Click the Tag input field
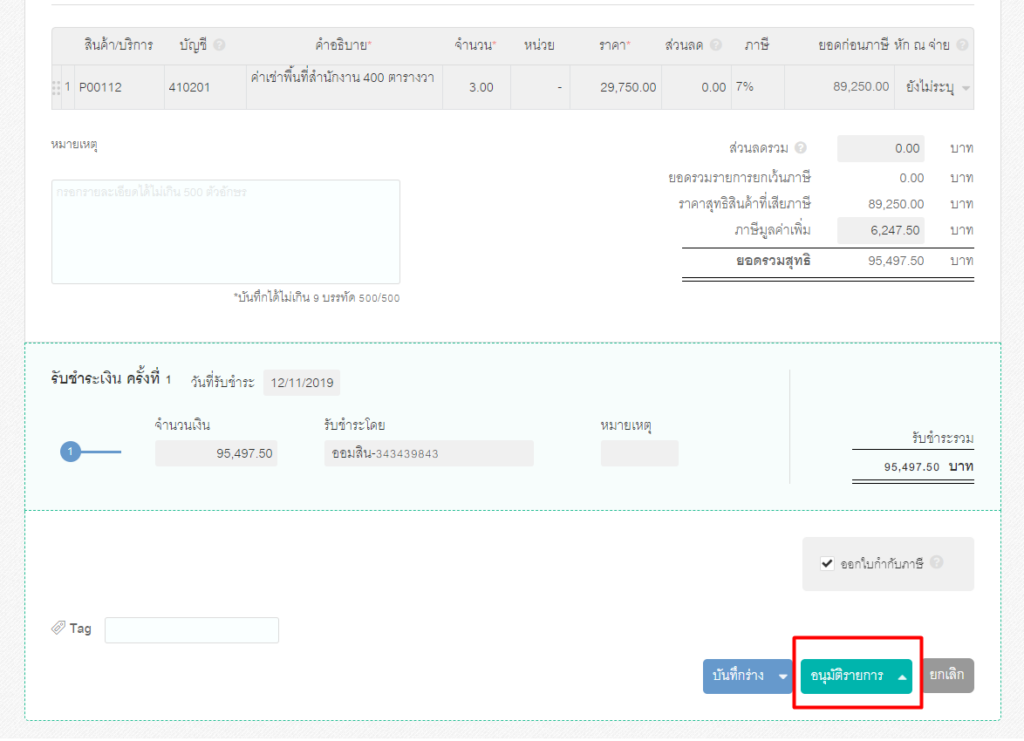The height and width of the screenshot is (741, 1024). tap(192, 630)
